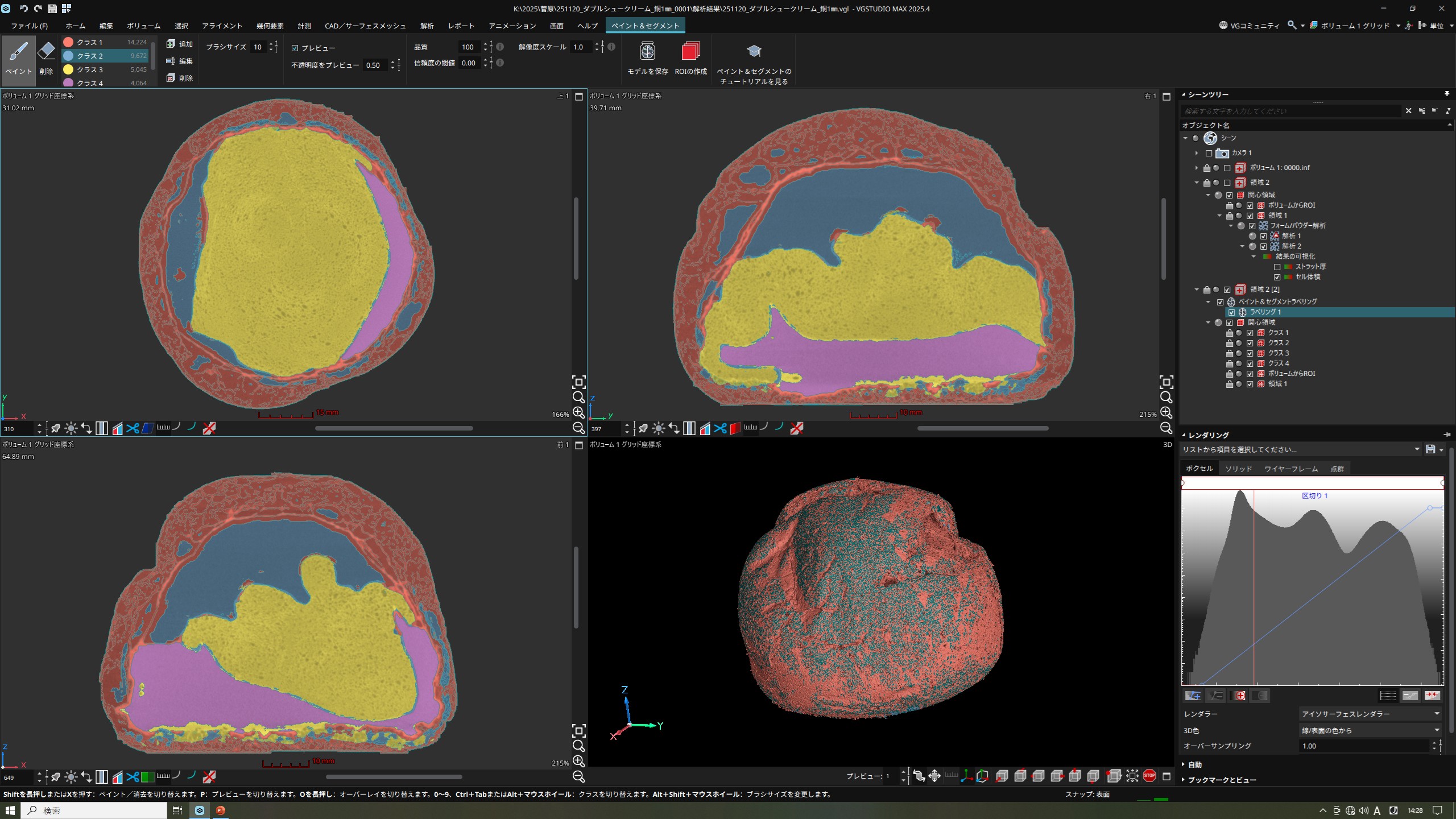Toggle checkbox for クラス 4 ROI
The width and height of the screenshot is (1456, 819).
tap(1250, 363)
